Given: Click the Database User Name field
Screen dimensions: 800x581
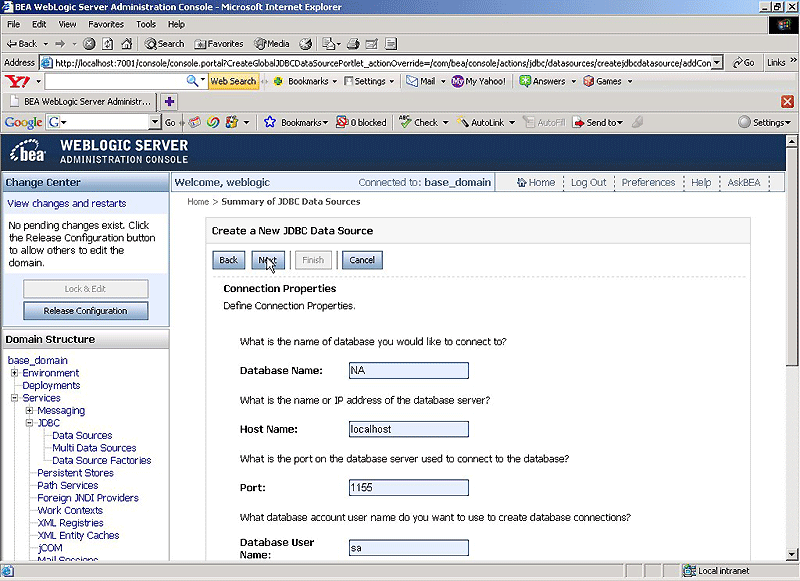Looking at the screenshot, I should click(408, 548).
